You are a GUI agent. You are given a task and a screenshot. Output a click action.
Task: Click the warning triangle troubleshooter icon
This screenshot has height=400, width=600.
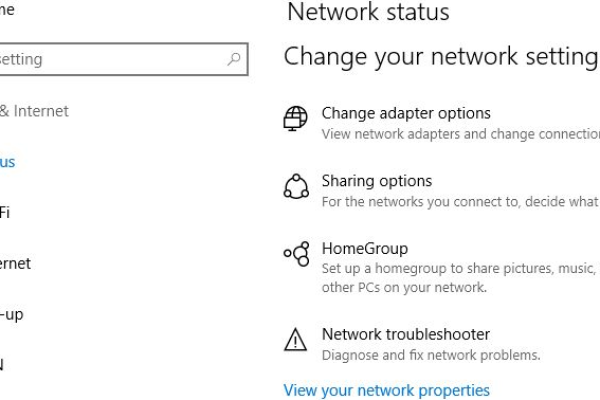[x=295, y=340]
